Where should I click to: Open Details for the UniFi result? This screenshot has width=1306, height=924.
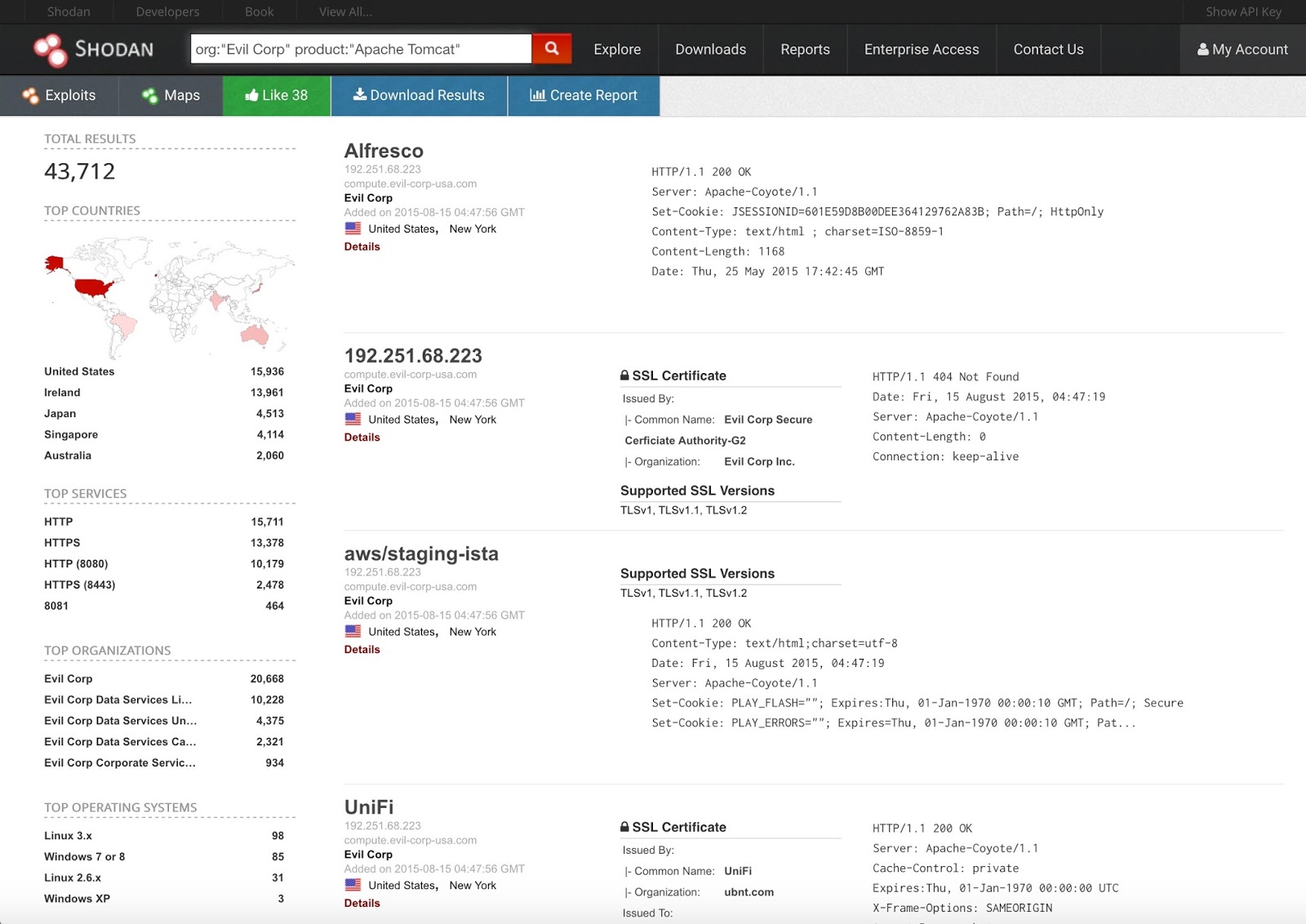pos(362,903)
